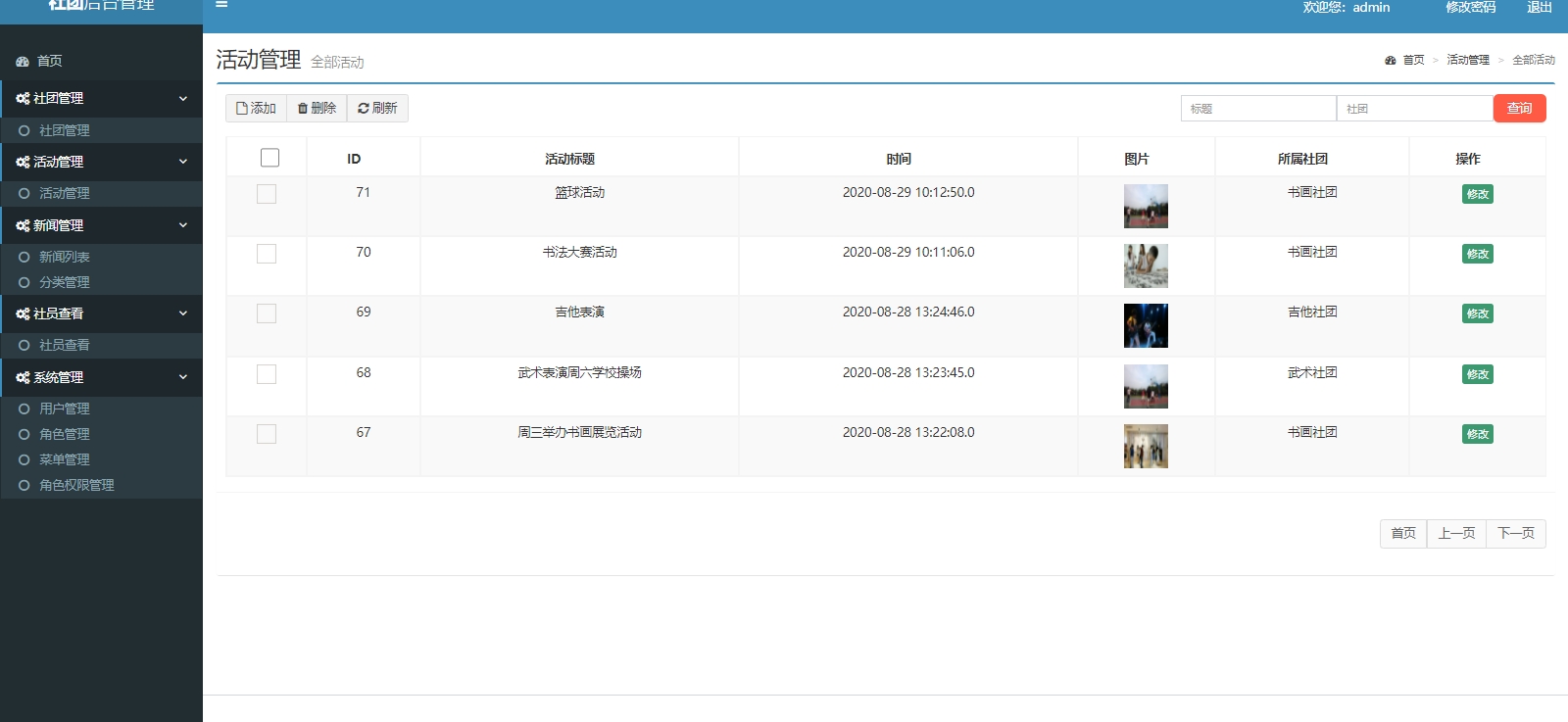
Task: Click the 全部活动 breadcrumb text
Action: (1534, 60)
